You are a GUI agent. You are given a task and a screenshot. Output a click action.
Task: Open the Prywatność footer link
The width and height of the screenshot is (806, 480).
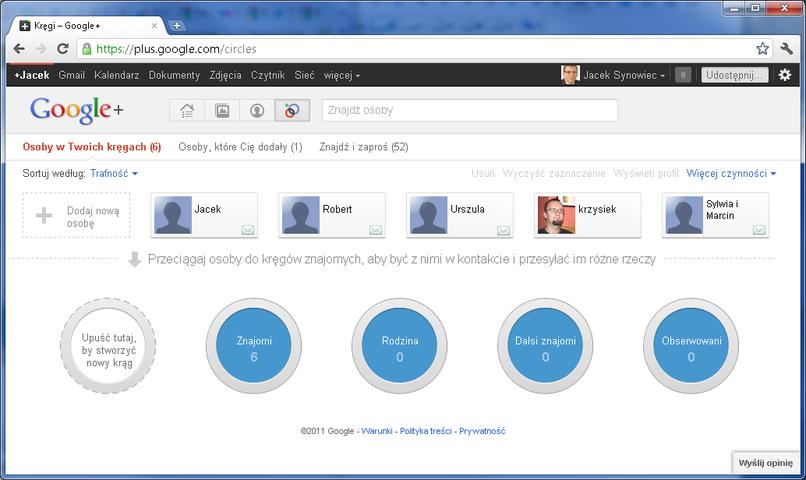482,431
